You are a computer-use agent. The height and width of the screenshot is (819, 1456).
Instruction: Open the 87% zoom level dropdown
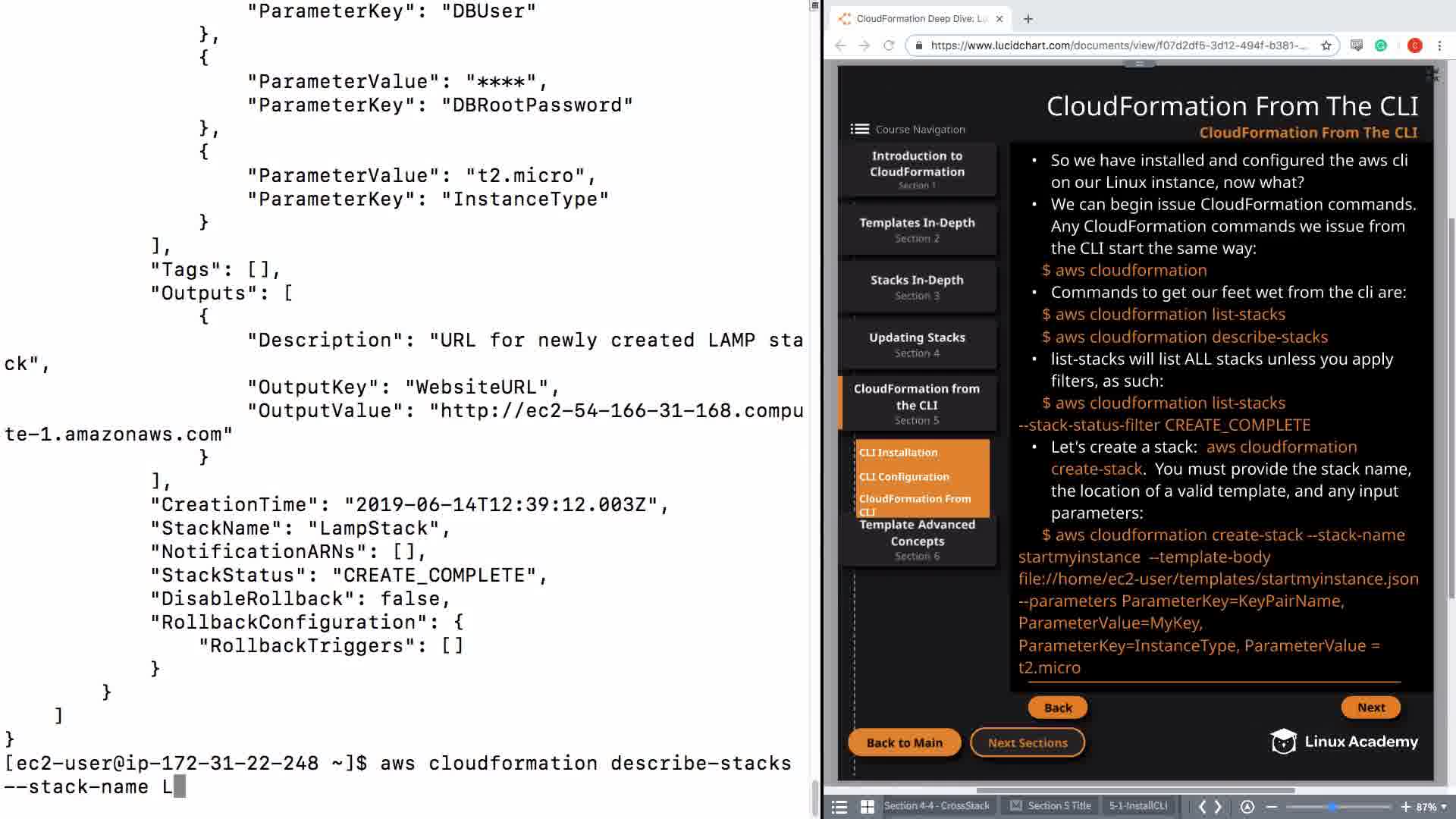click(x=1432, y=807)
